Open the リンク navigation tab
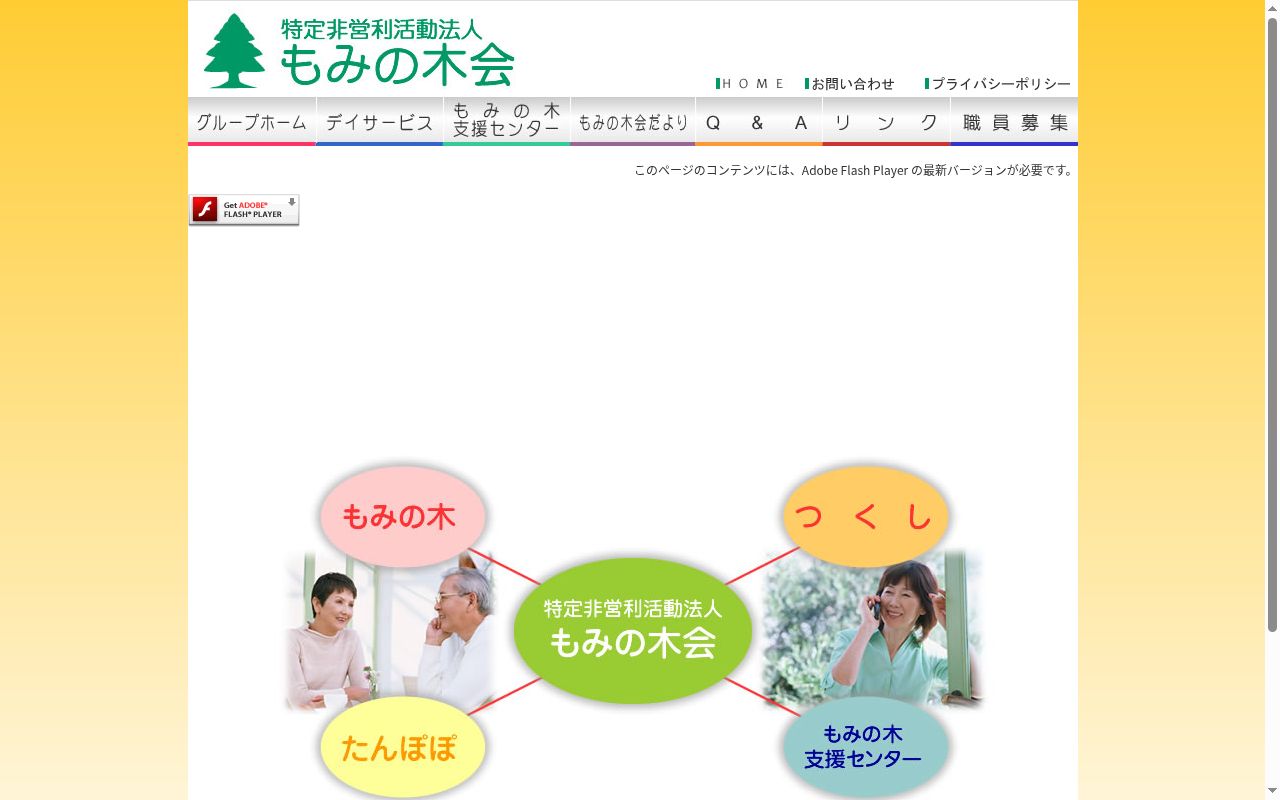This screenshot has width=1280, height=800. [886, 122]
